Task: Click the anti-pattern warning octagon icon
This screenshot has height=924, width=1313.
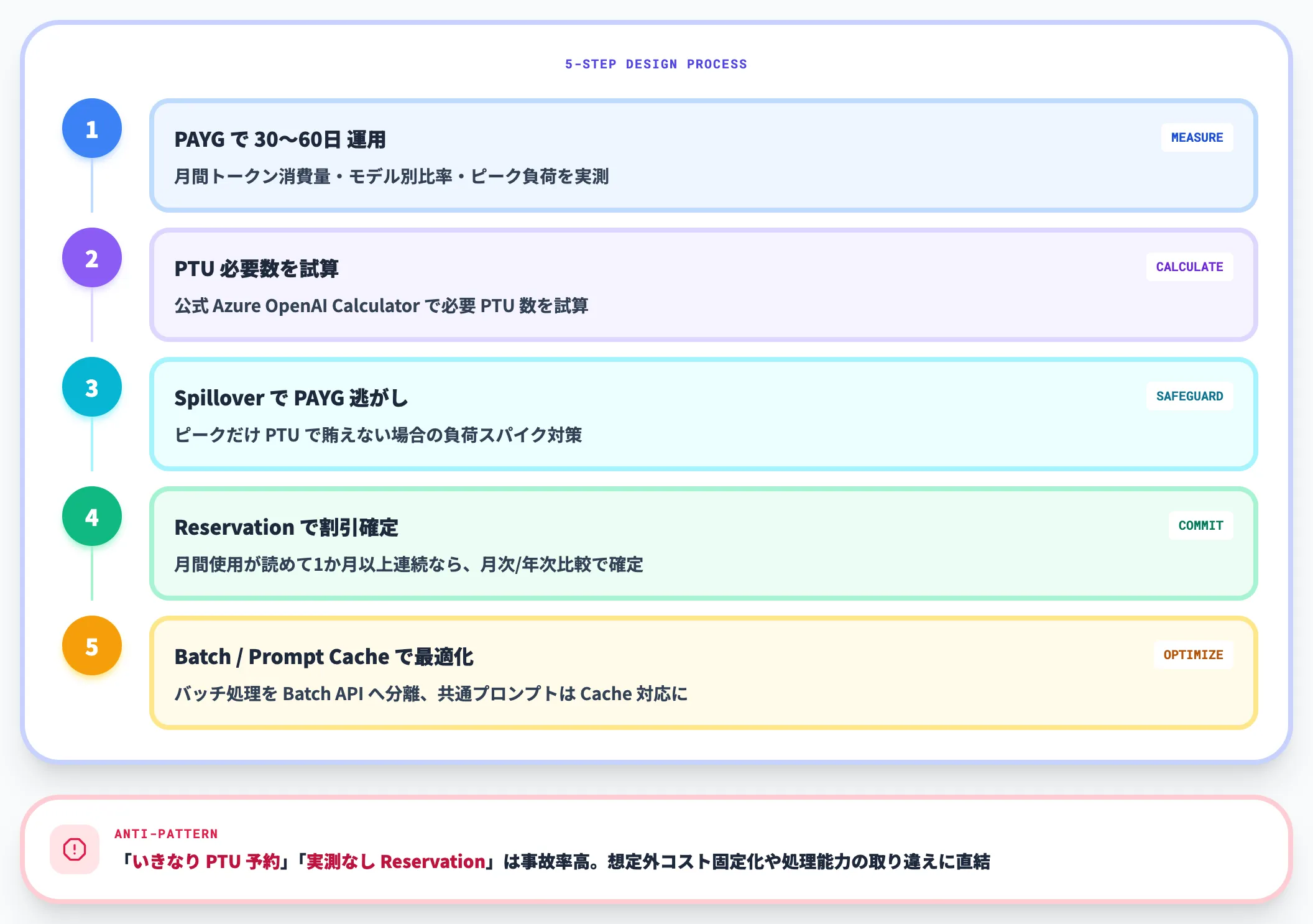Action: (75, 849)
